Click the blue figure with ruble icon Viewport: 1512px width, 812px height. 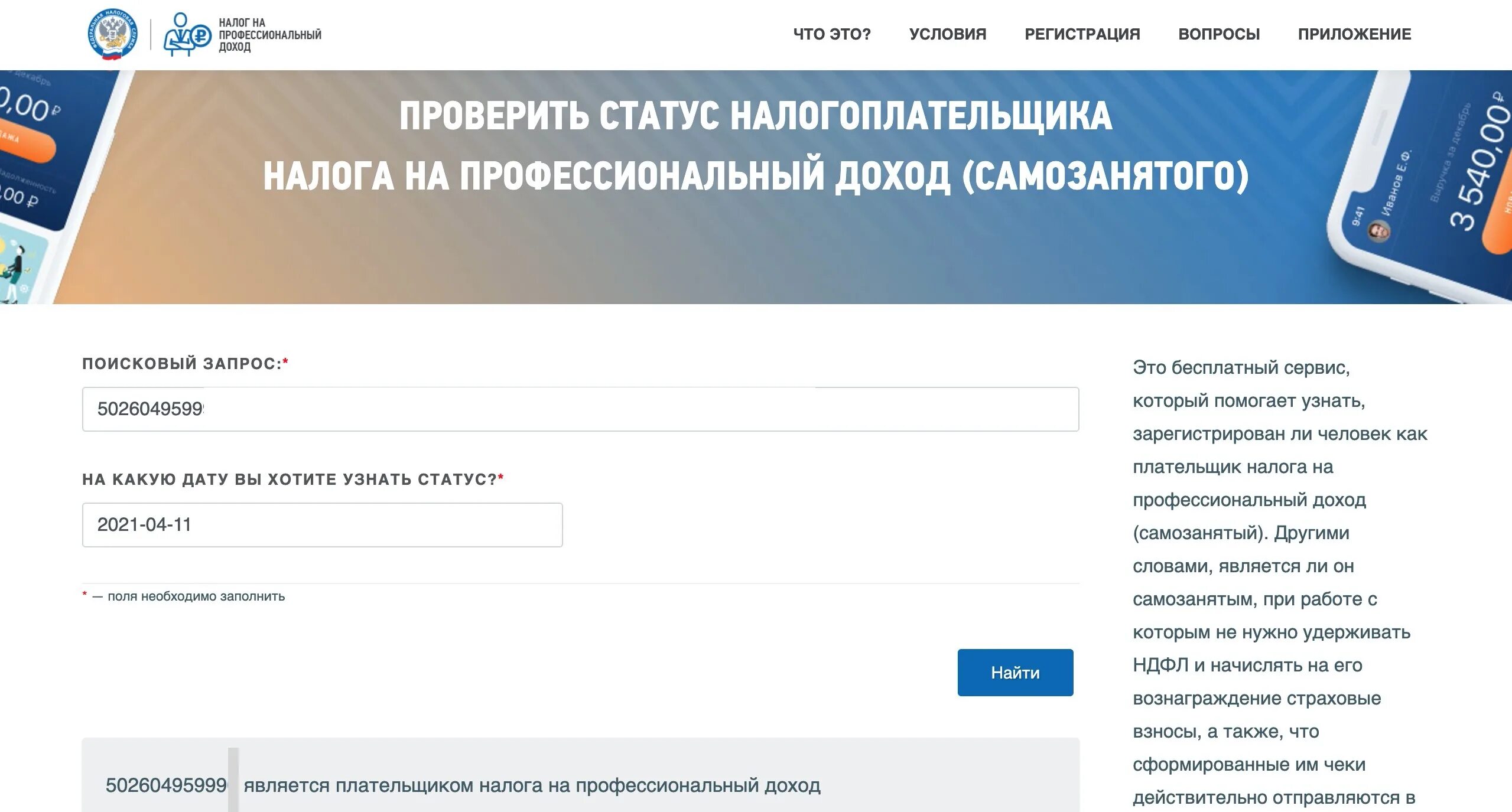point(186,34)
